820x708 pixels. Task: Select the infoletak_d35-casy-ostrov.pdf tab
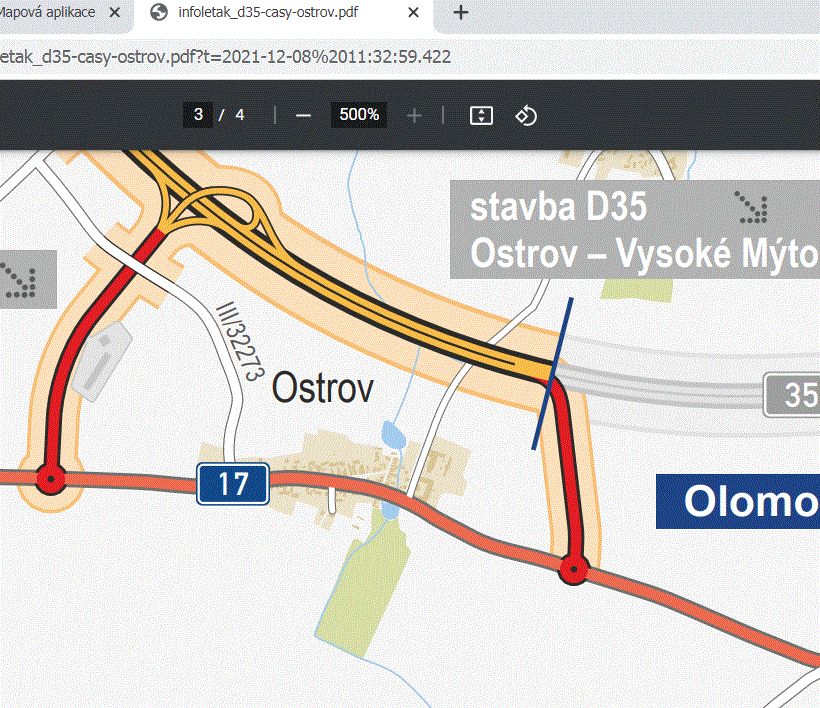(270, 14)
